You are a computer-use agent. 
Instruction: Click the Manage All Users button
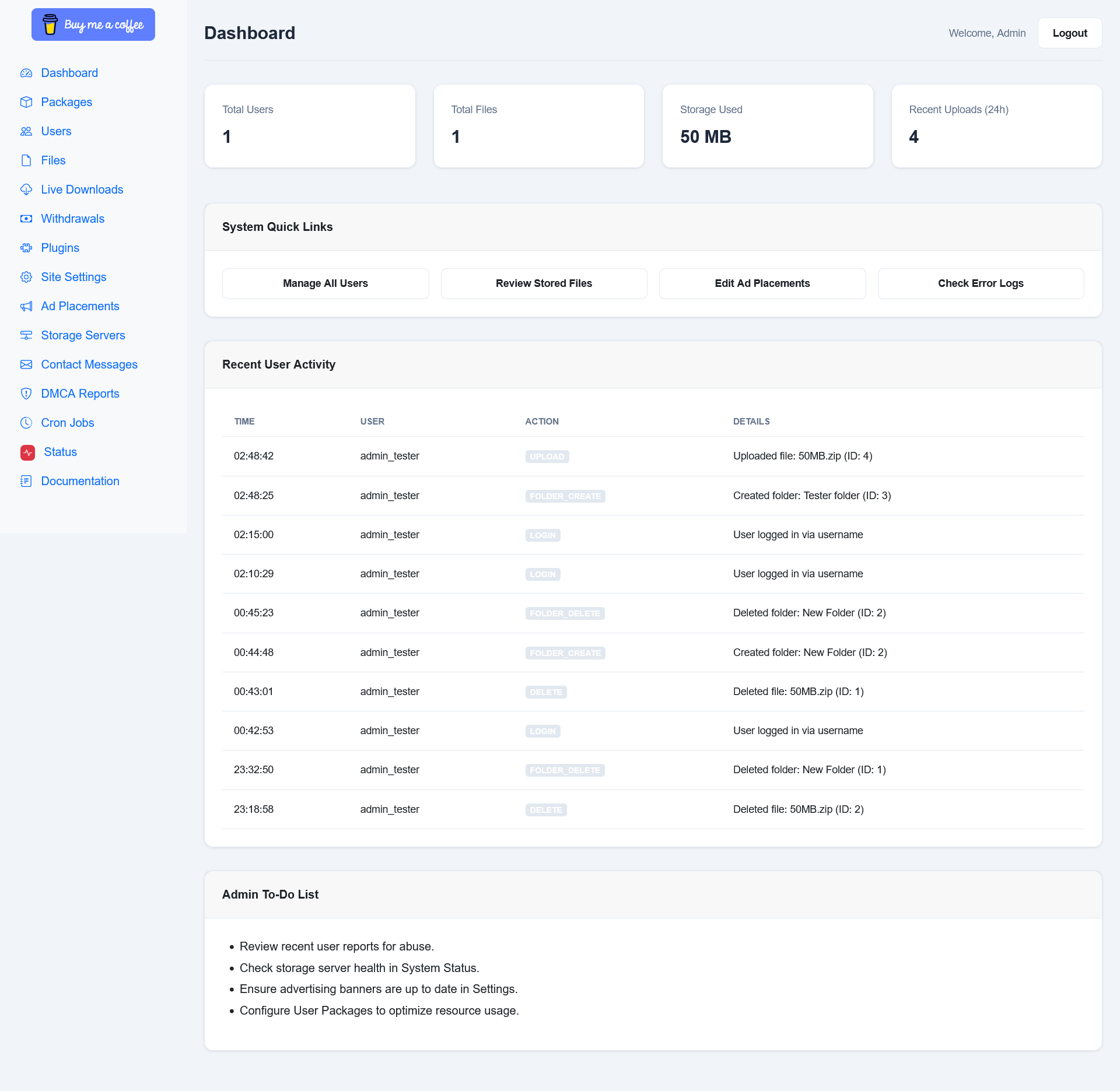[x=325, y=283]
